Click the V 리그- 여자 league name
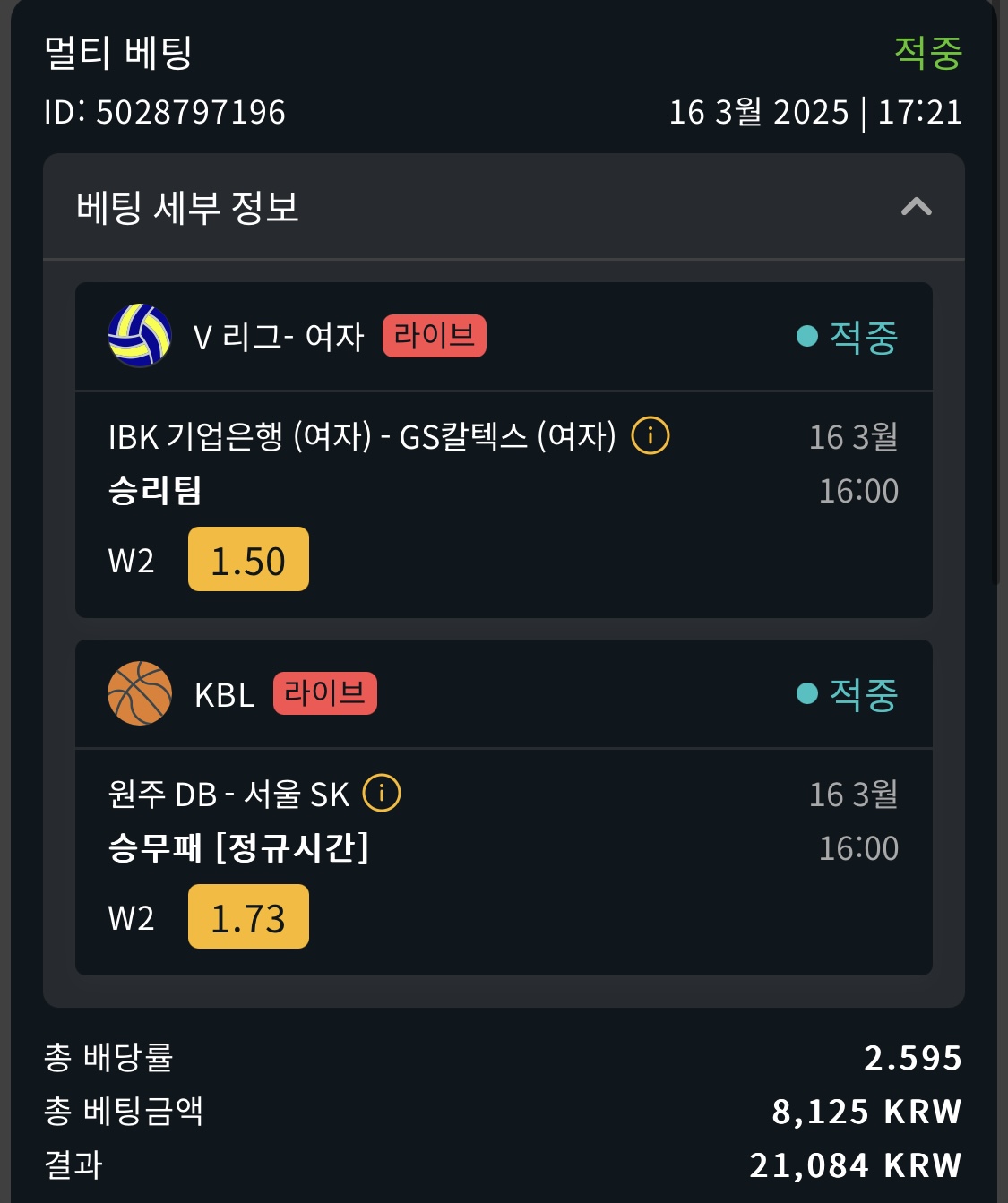Screen dimensions: 1008x1203 pos(279,337)
